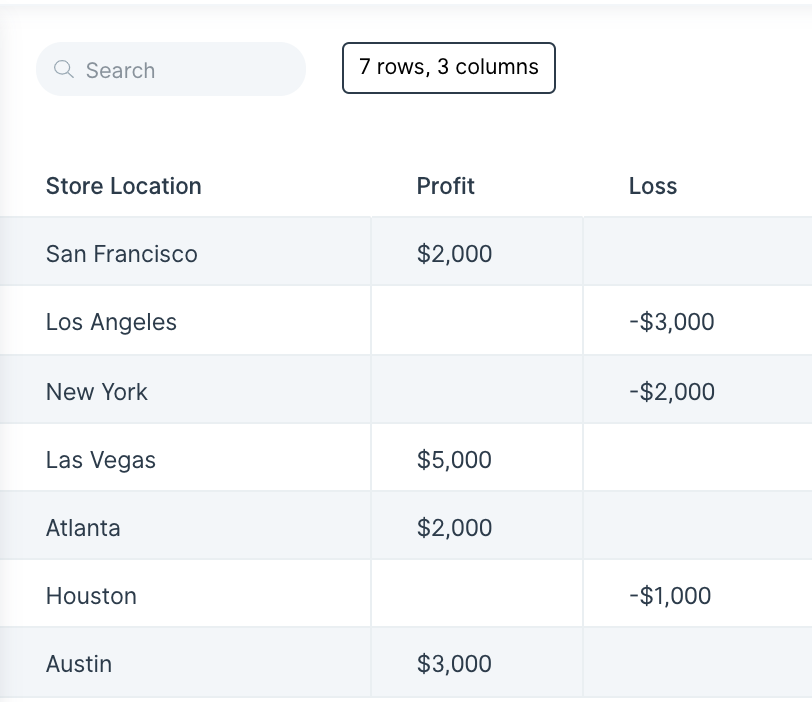Viewport: 812px width, 702px height.
Task: Select the Houston store cell
Action: pos(185,593)
